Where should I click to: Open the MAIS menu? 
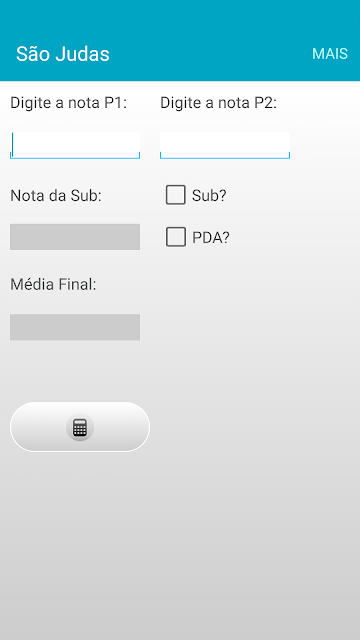click(x=330, y=53)
